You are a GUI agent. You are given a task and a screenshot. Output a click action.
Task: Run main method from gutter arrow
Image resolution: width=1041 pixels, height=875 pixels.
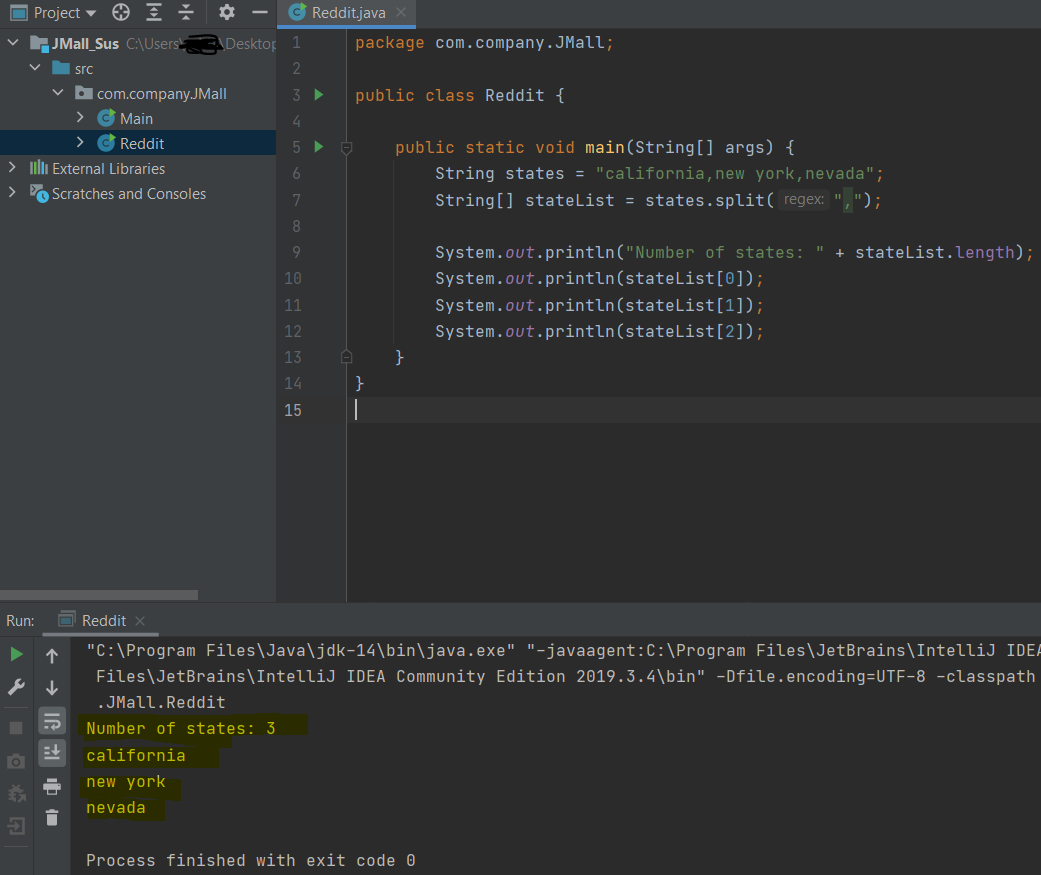(x=319, y=147)
